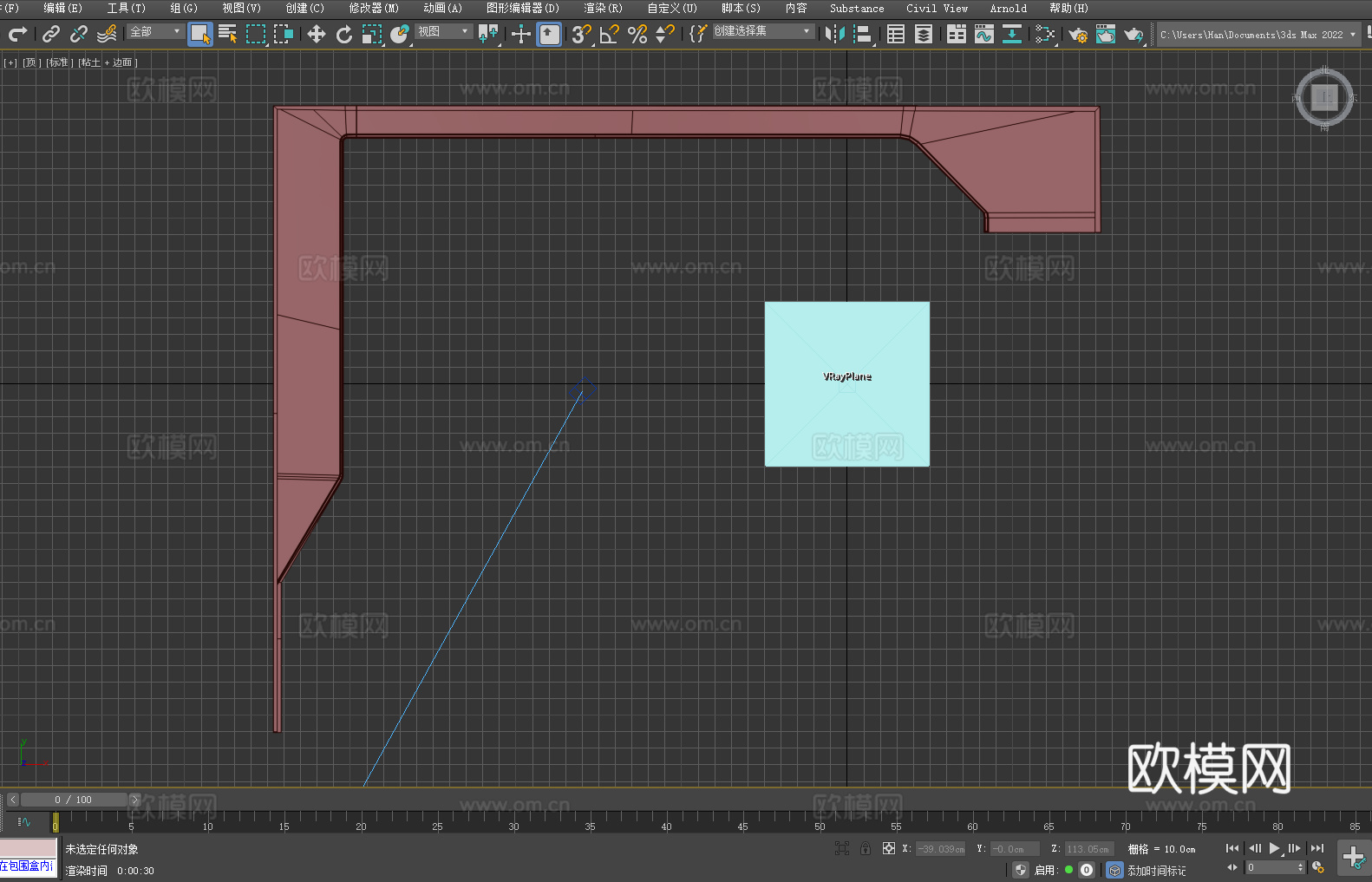
Task: Click Use Pivot Point Center icon
Action: 488,34
